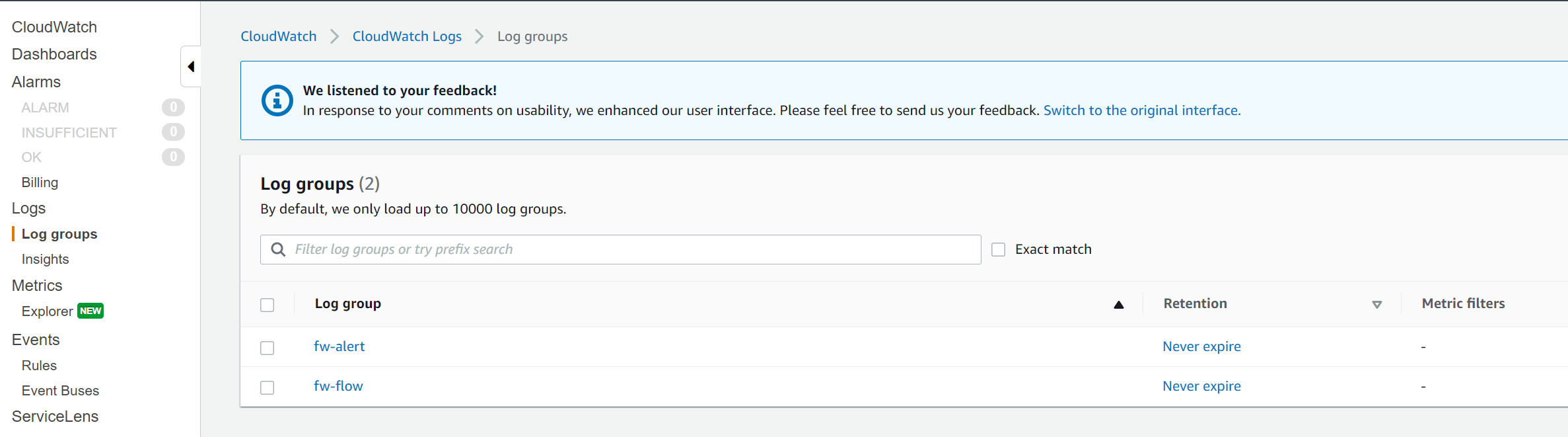Open Logs section in sidebar
The width and height of the screenshot is (1568, 437).
(x=28, y=208)
